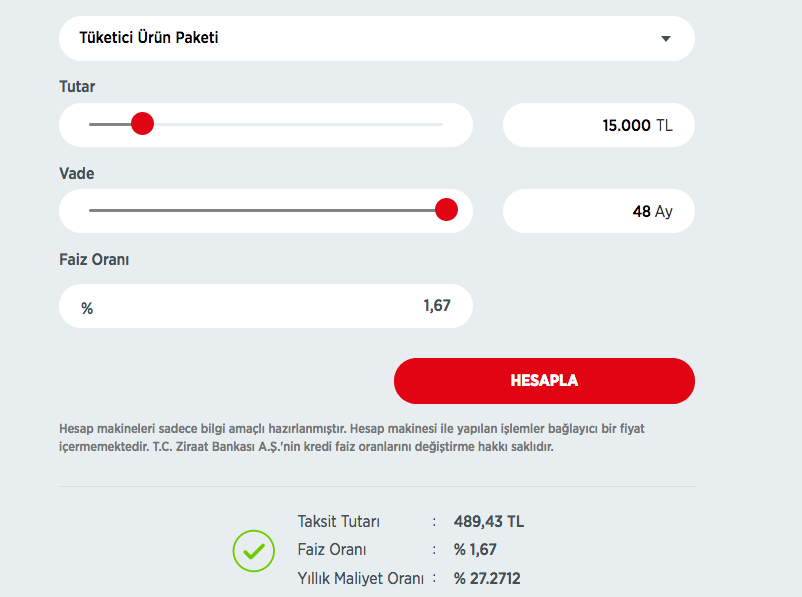This screenshot has width=802, height=597.
Task: Click the green checkmark result icon
Action: click(x=253, y=551)
